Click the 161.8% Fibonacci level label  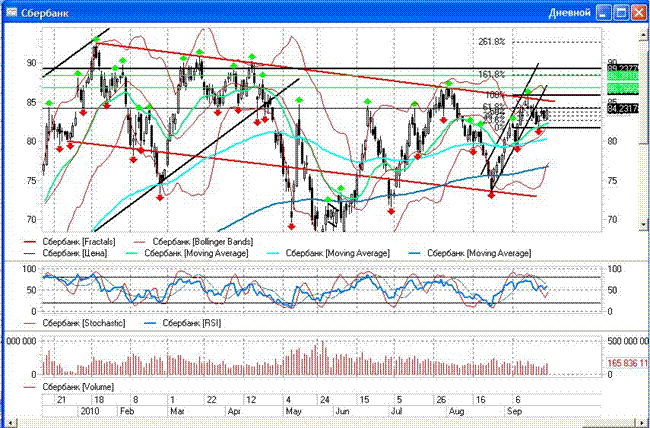492,75
